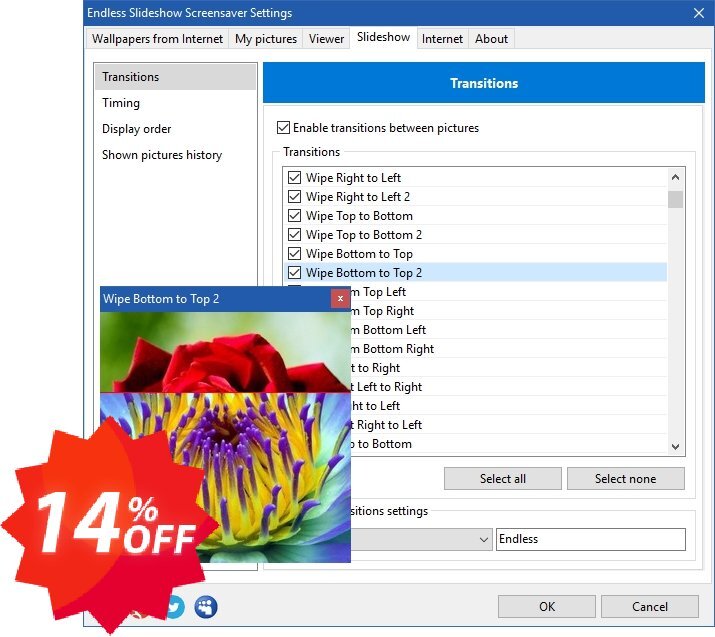The width and height of the screenshot is (715, 637).
Task: Open the transitions settings dropdown arrow
Action: (483, 539)
